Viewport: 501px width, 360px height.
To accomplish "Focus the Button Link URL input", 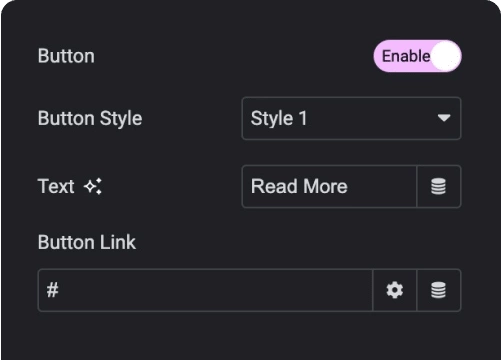I will tap(205, 290).
